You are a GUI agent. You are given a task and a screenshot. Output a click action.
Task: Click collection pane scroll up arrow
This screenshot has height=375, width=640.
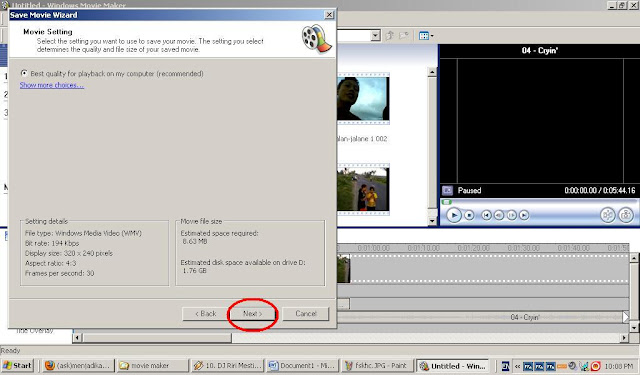coord(432,72)
